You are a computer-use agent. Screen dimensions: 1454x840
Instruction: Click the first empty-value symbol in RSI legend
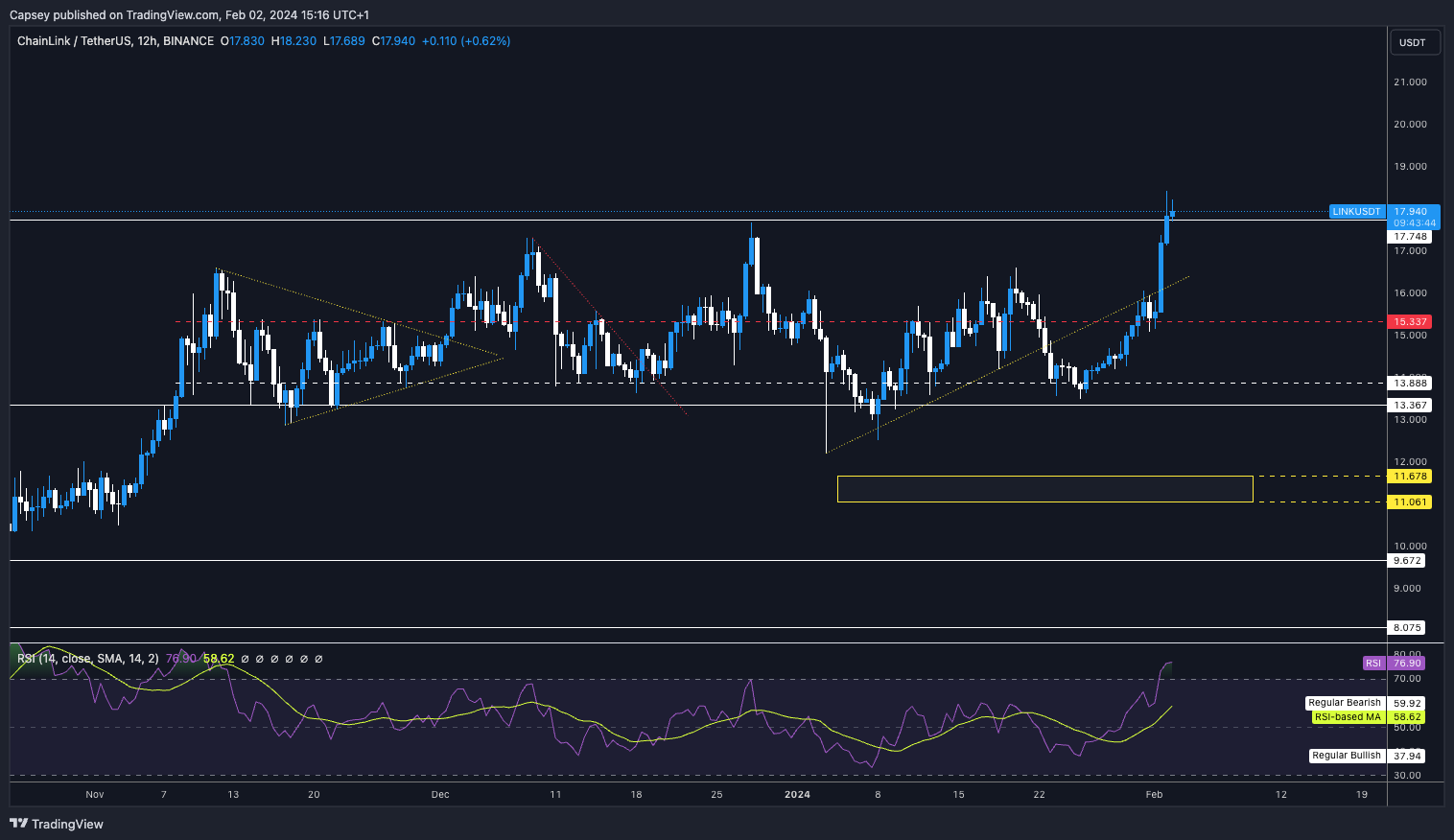245,659
